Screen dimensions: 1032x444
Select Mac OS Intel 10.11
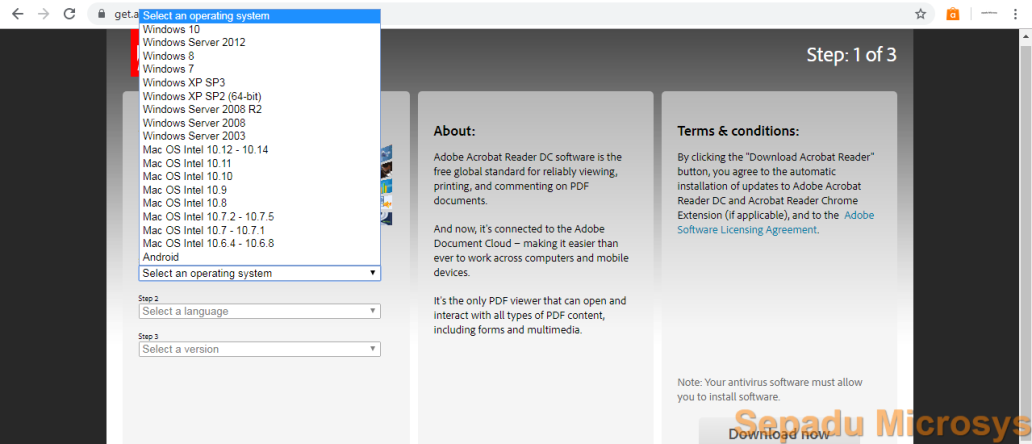pos(259,163)
